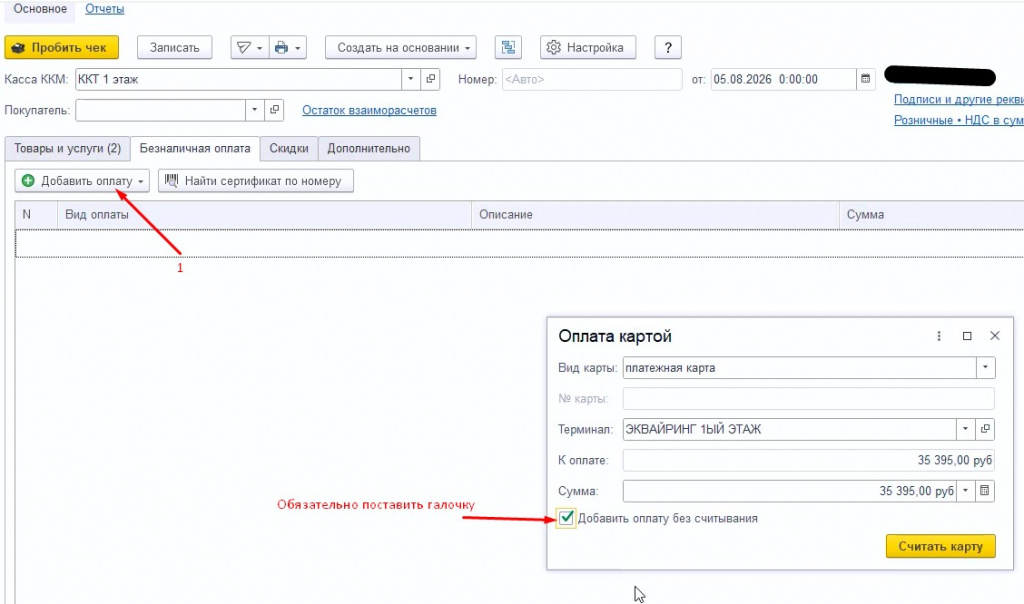Open Покупатель item via open icon
Screen dimensions: 1024x604
[x=274, y=110]
